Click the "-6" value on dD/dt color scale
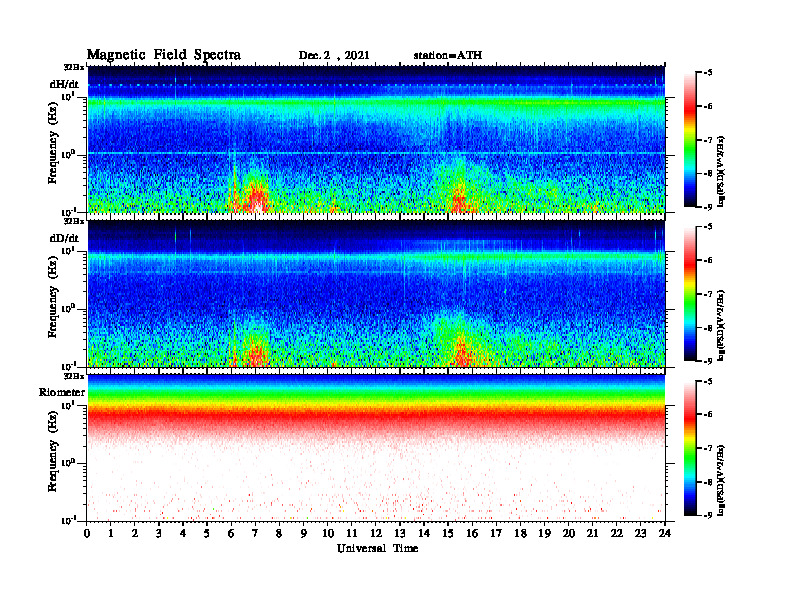This screenshot has height=612, width=792. 708,260
